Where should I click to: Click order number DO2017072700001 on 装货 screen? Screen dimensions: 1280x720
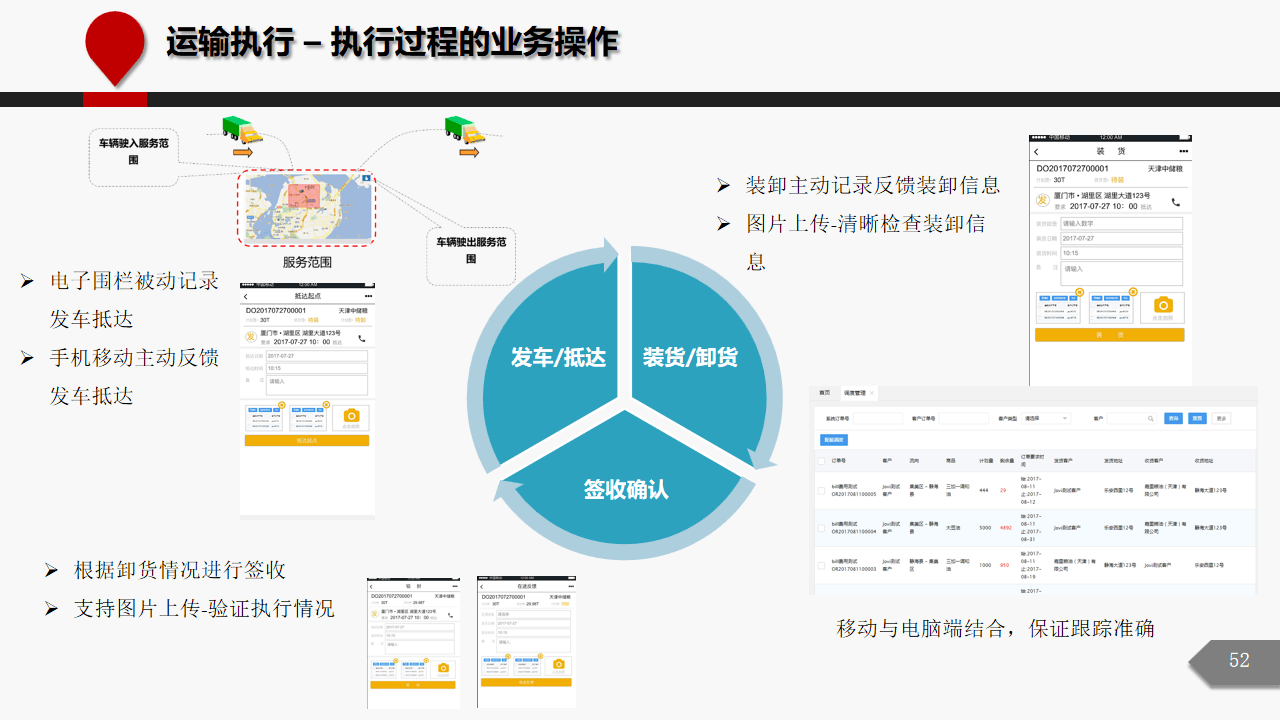coord(1073,169)
